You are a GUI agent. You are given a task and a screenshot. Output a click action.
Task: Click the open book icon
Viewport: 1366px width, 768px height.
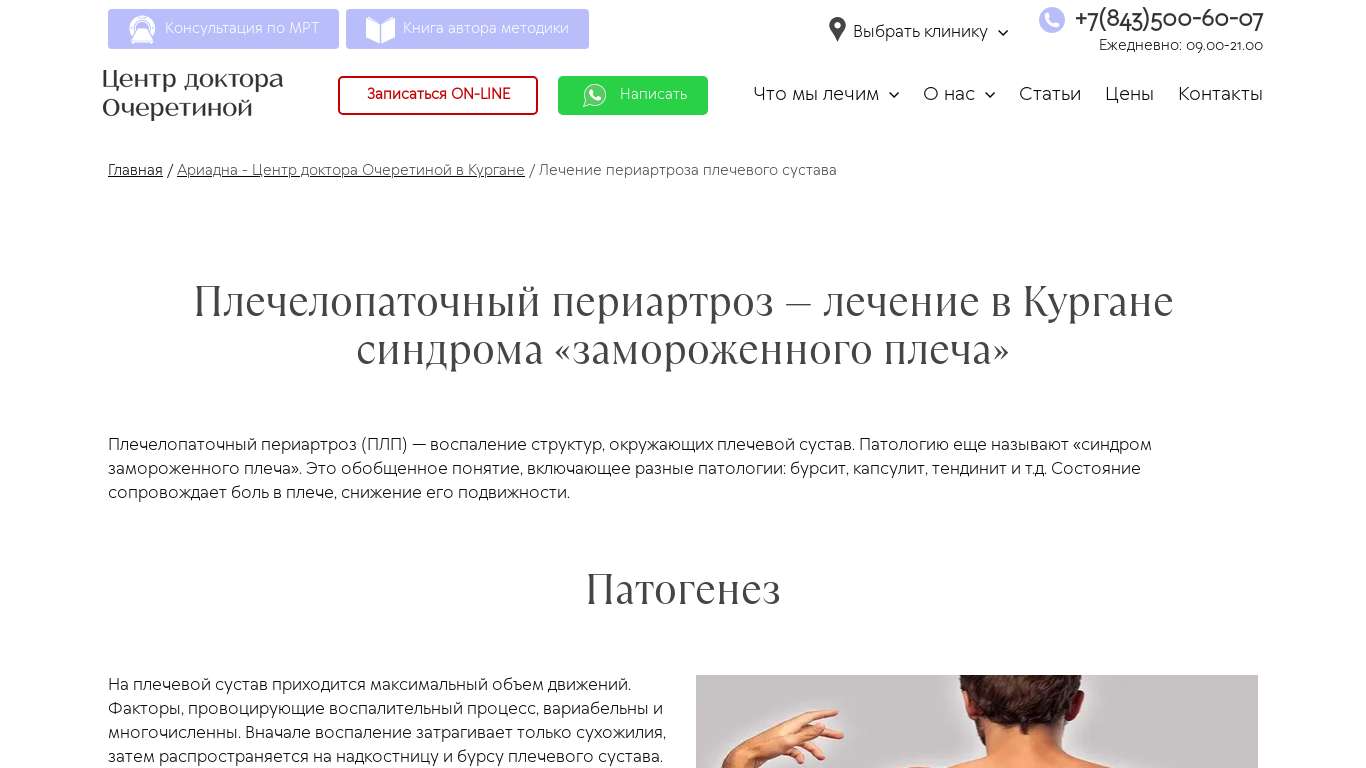pos(380,30)
